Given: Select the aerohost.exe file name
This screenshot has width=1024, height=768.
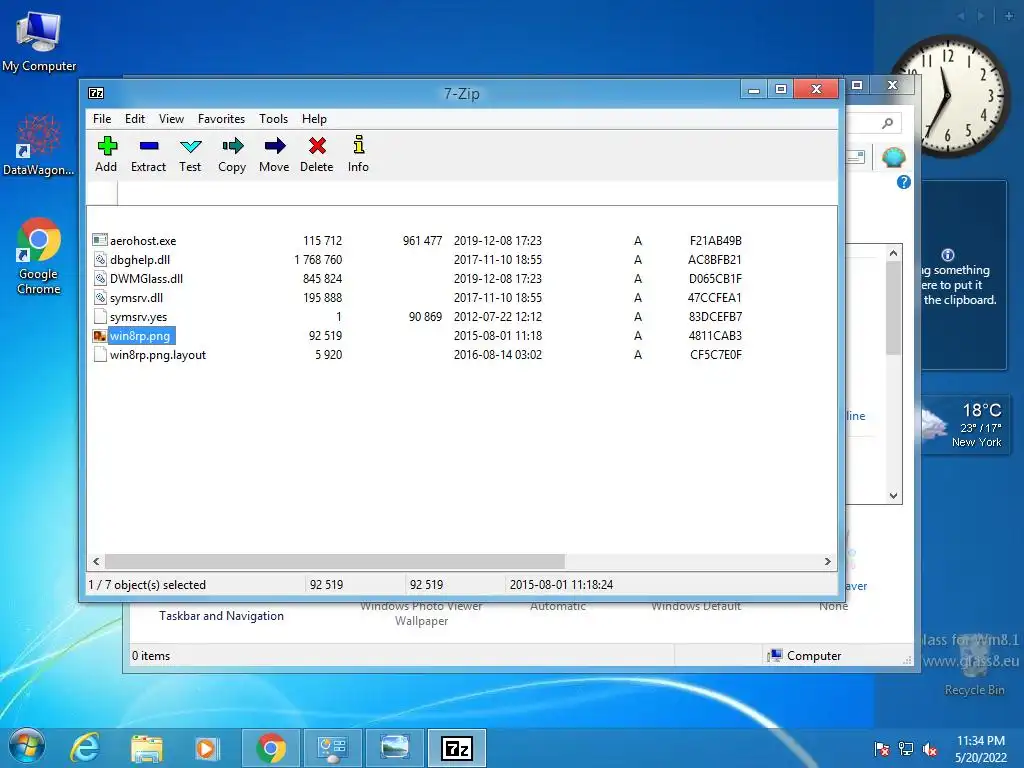Looking at the screenshot, I should point(143,240).
